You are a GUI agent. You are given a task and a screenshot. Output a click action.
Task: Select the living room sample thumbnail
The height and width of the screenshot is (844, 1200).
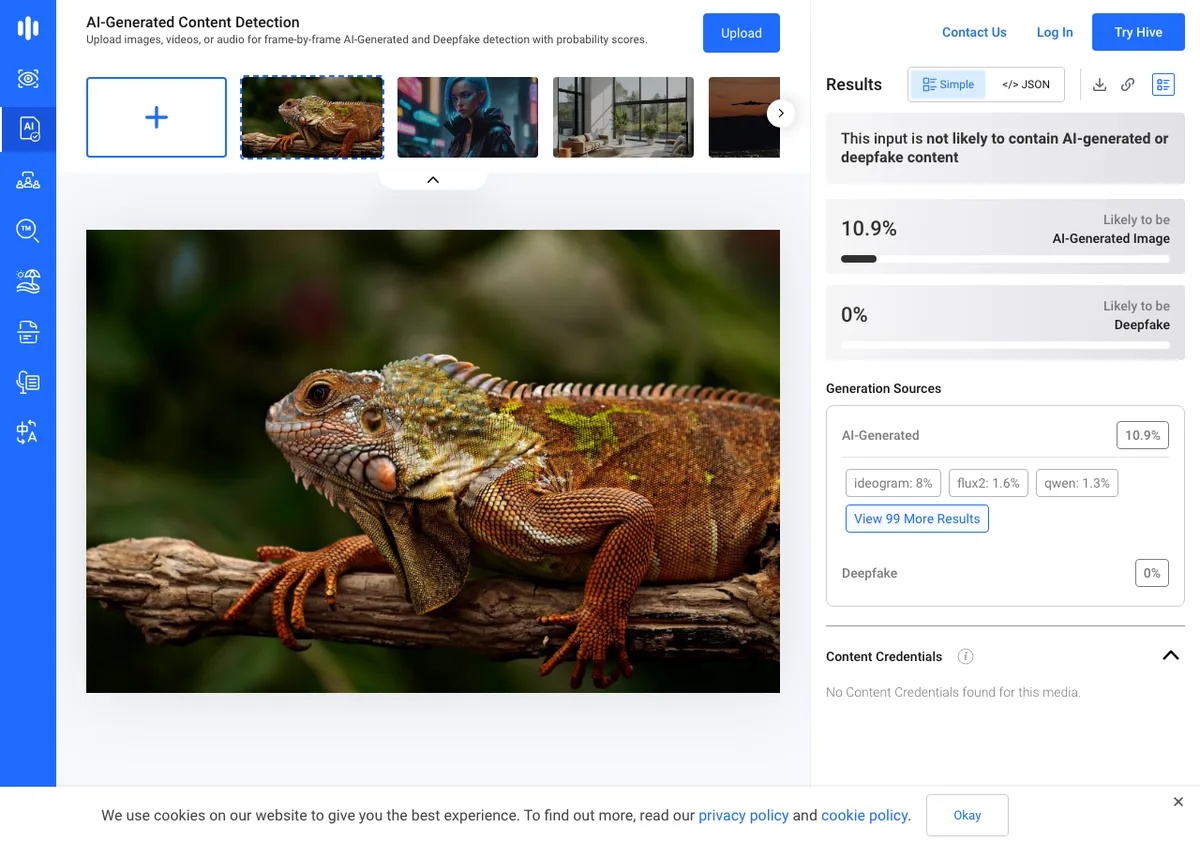point(623,117)
